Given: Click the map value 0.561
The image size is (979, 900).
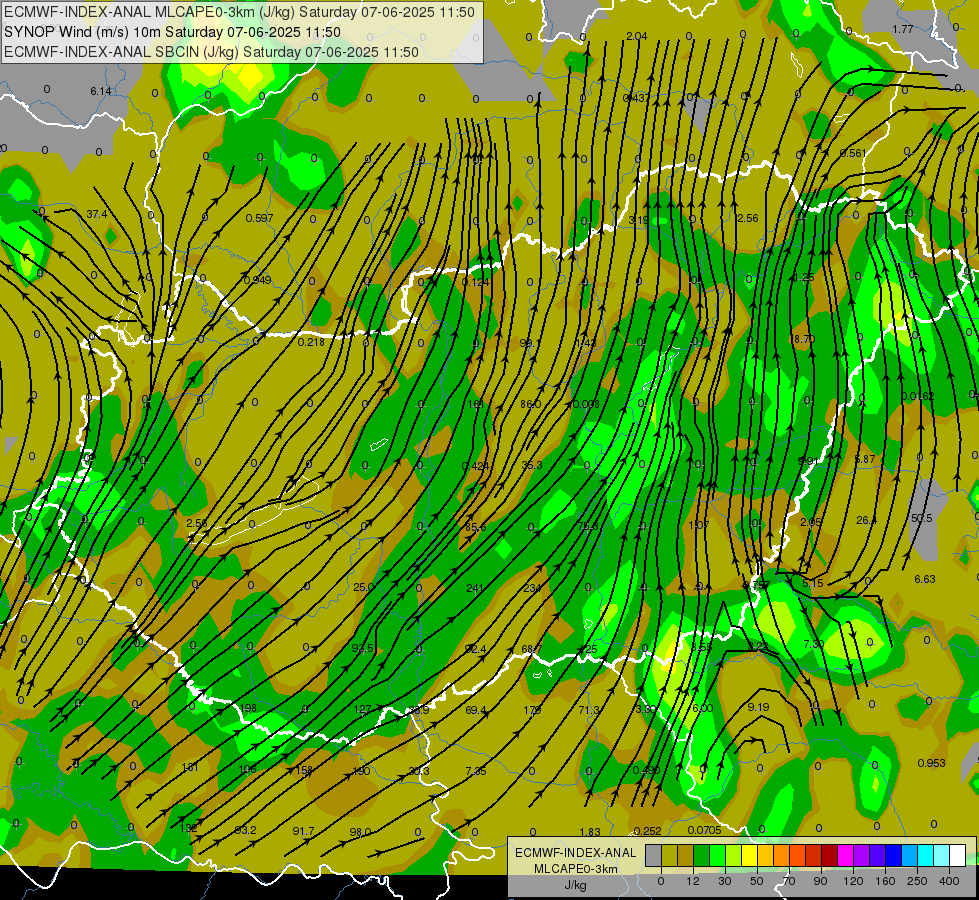Looking at the screenshot, I should point(853,153).
